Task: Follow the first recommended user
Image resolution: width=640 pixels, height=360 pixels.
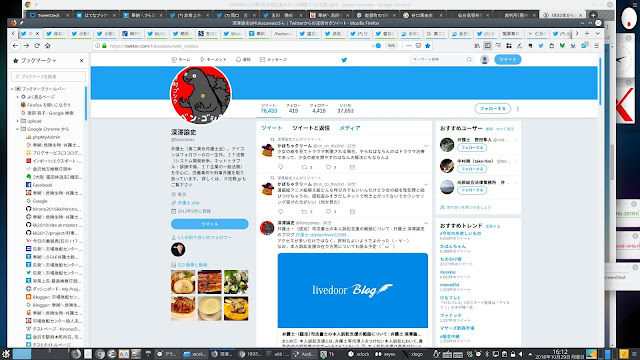Action: pos(472,148)
